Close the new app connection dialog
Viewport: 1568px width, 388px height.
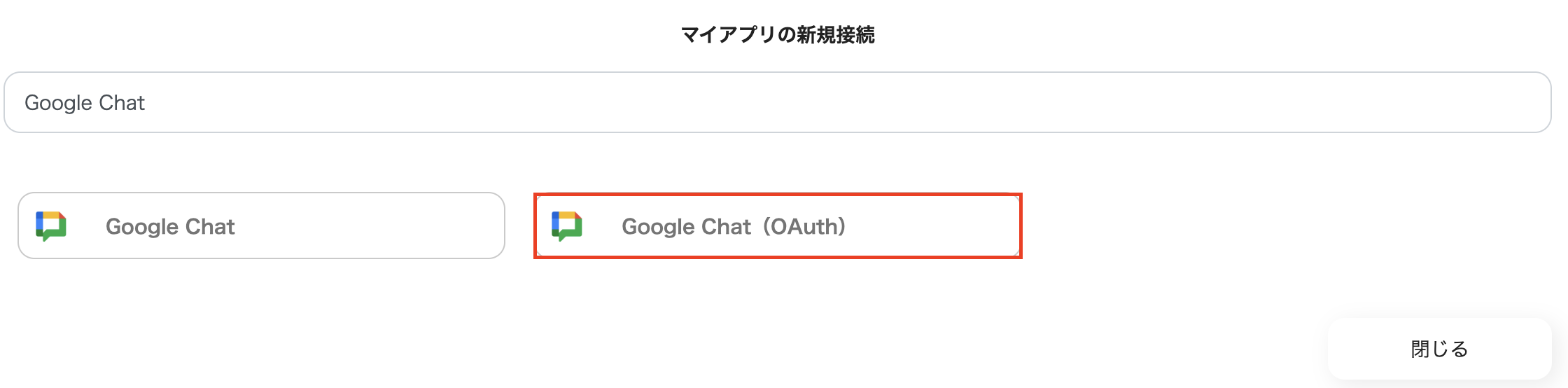(1439, 349)
